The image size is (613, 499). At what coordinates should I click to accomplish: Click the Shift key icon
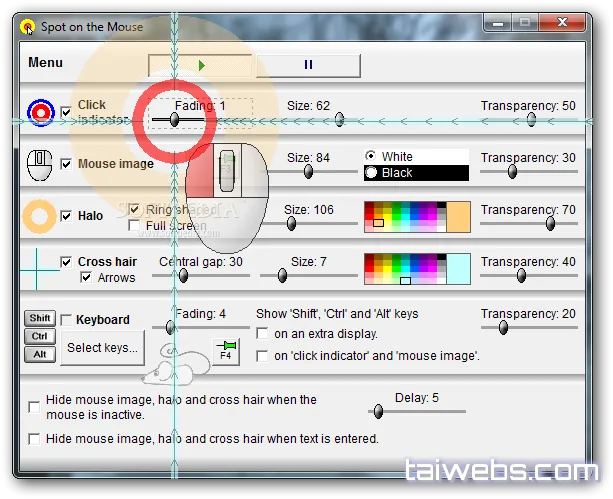pos(40,318)
